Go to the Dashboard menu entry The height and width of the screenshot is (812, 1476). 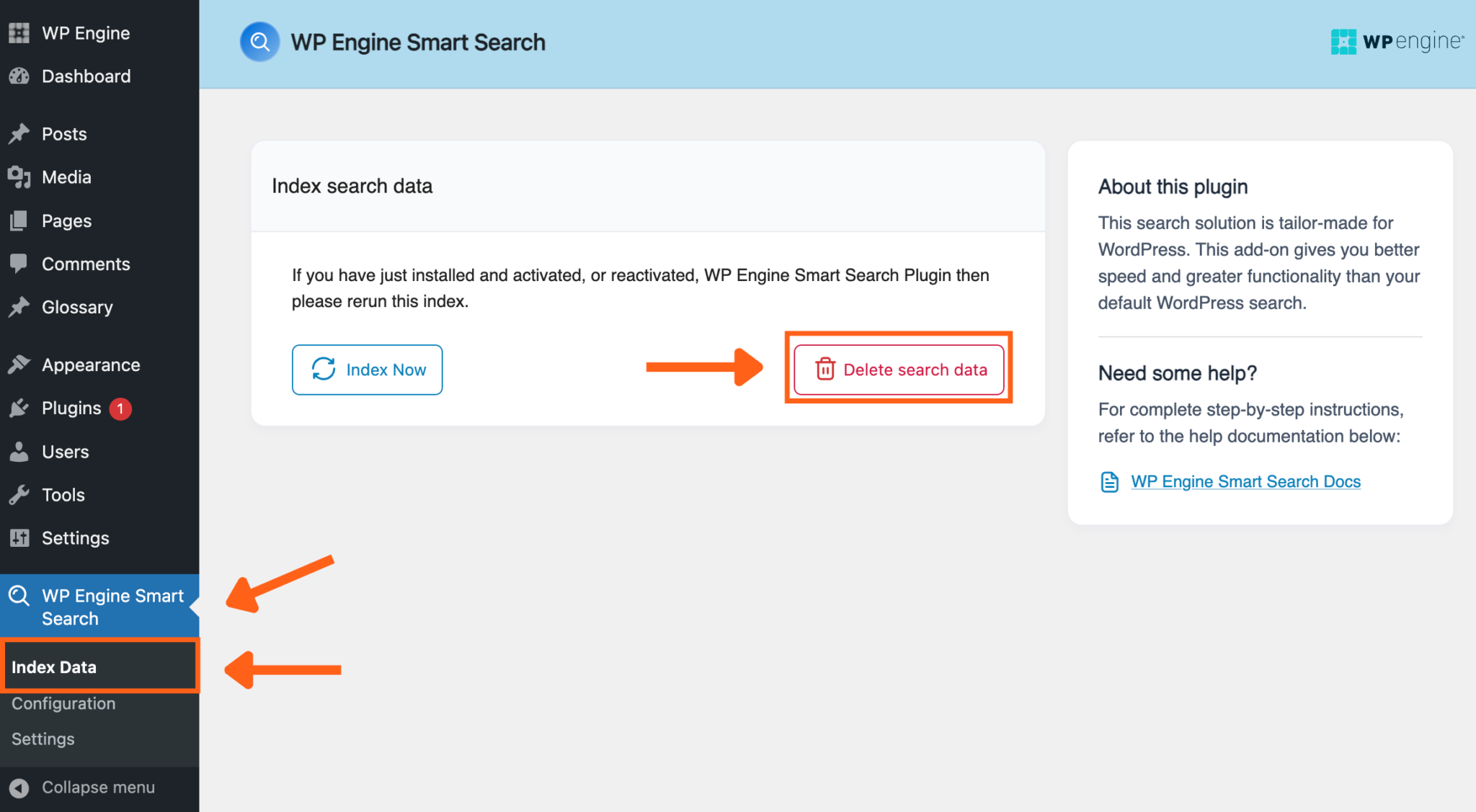click(x=86, y=76)
